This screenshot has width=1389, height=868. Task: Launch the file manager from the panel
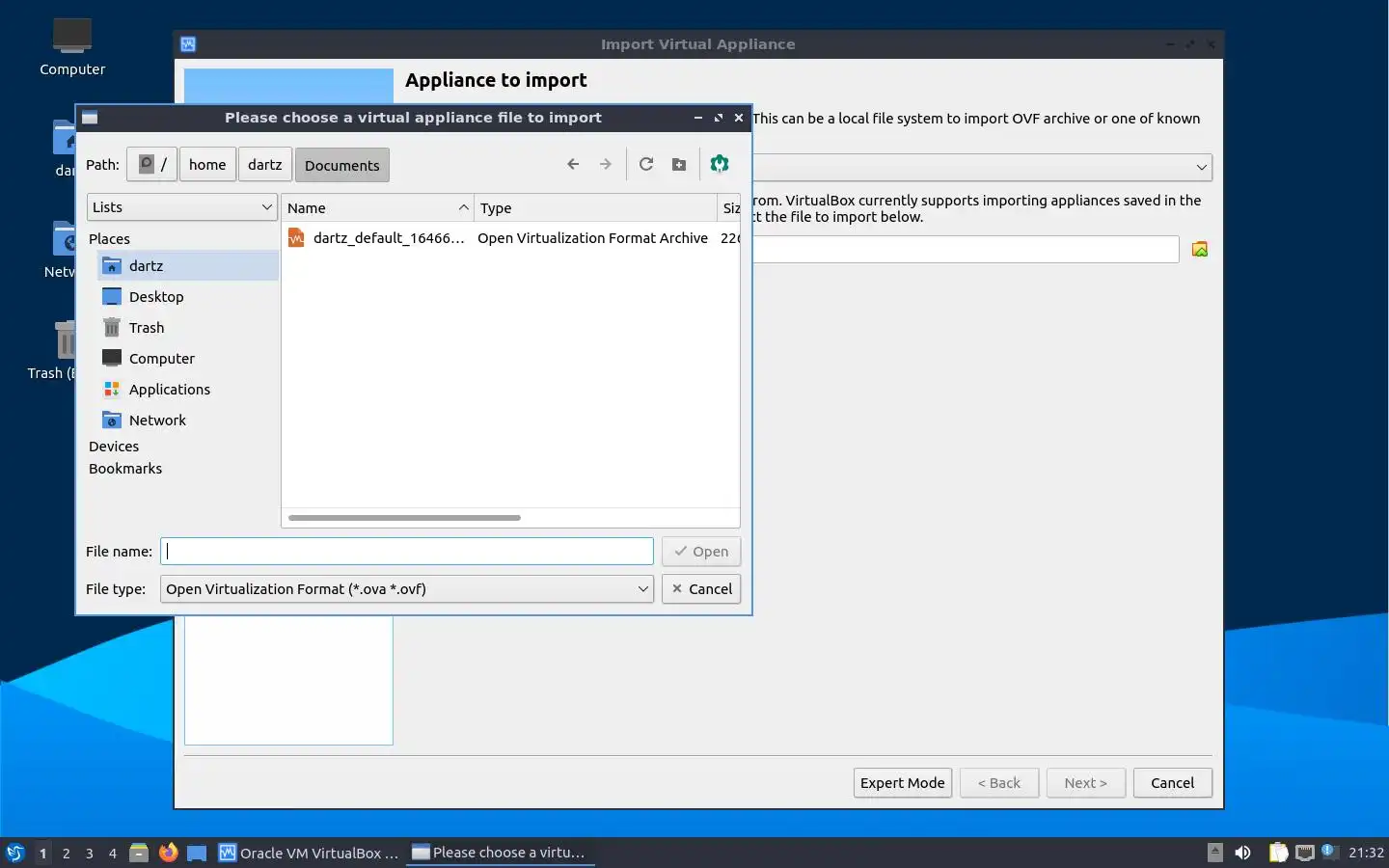tap(139, 853)
